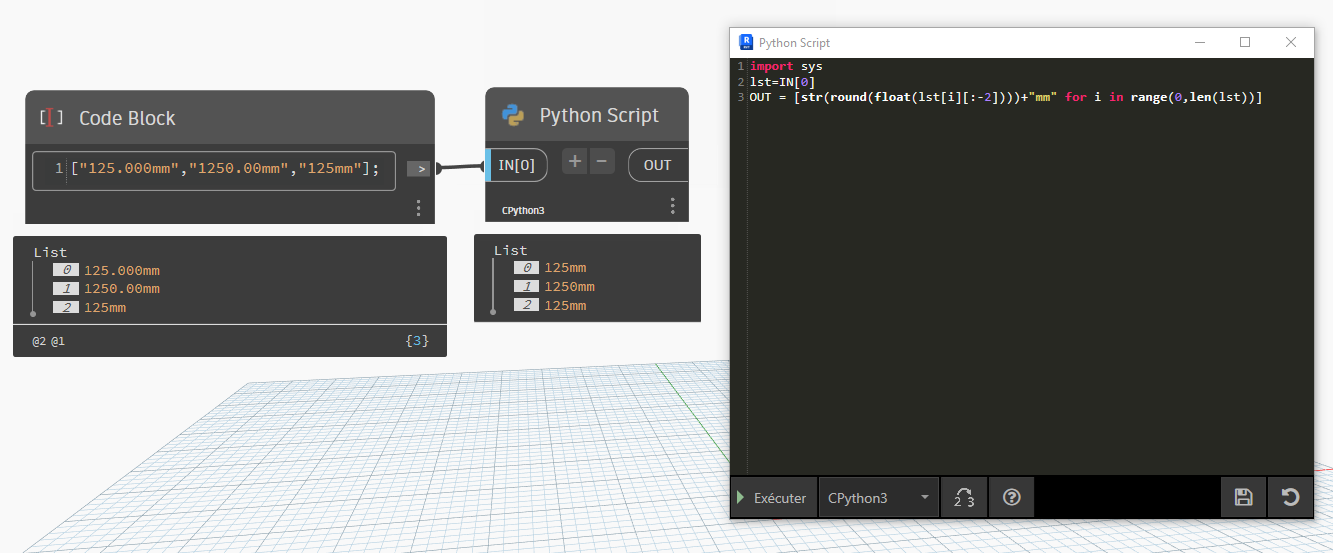Screen dimensions: 1333x553
Task: Select list item 1250.00mm in Code Block preview
Action: (121, 289)
